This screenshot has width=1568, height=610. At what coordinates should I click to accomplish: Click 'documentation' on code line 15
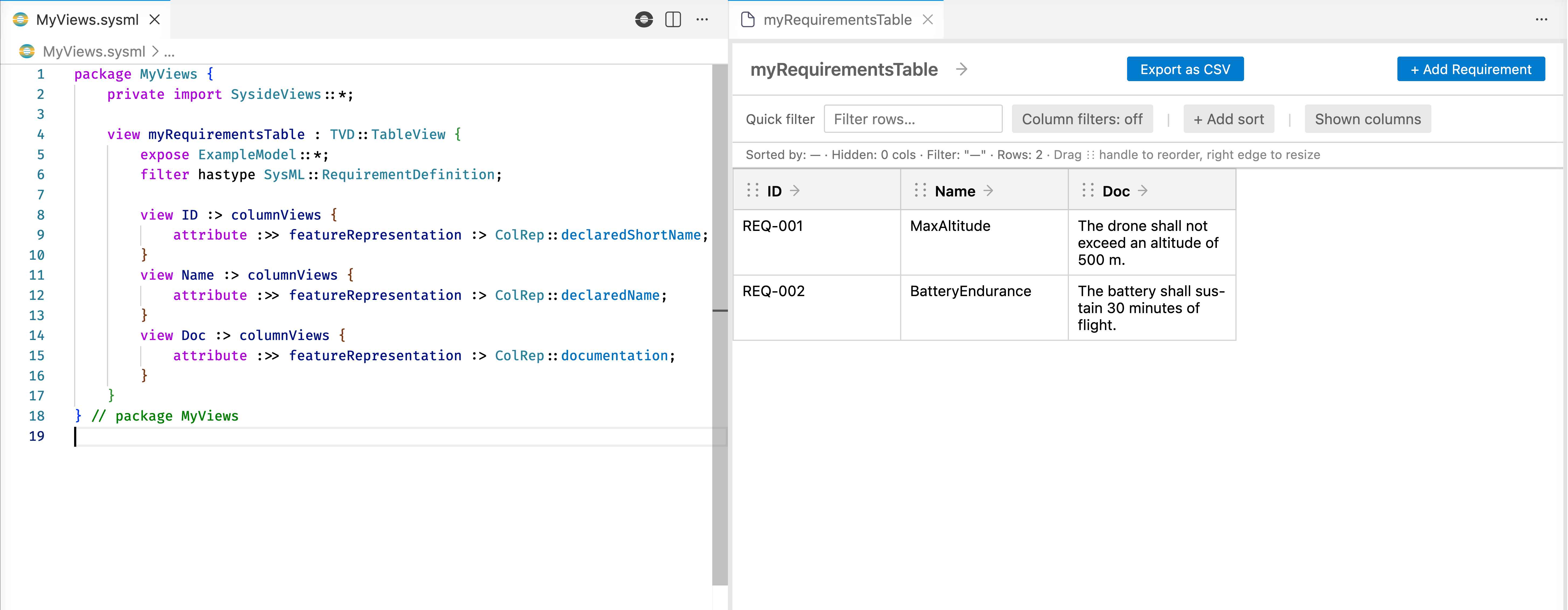point(614,356)
